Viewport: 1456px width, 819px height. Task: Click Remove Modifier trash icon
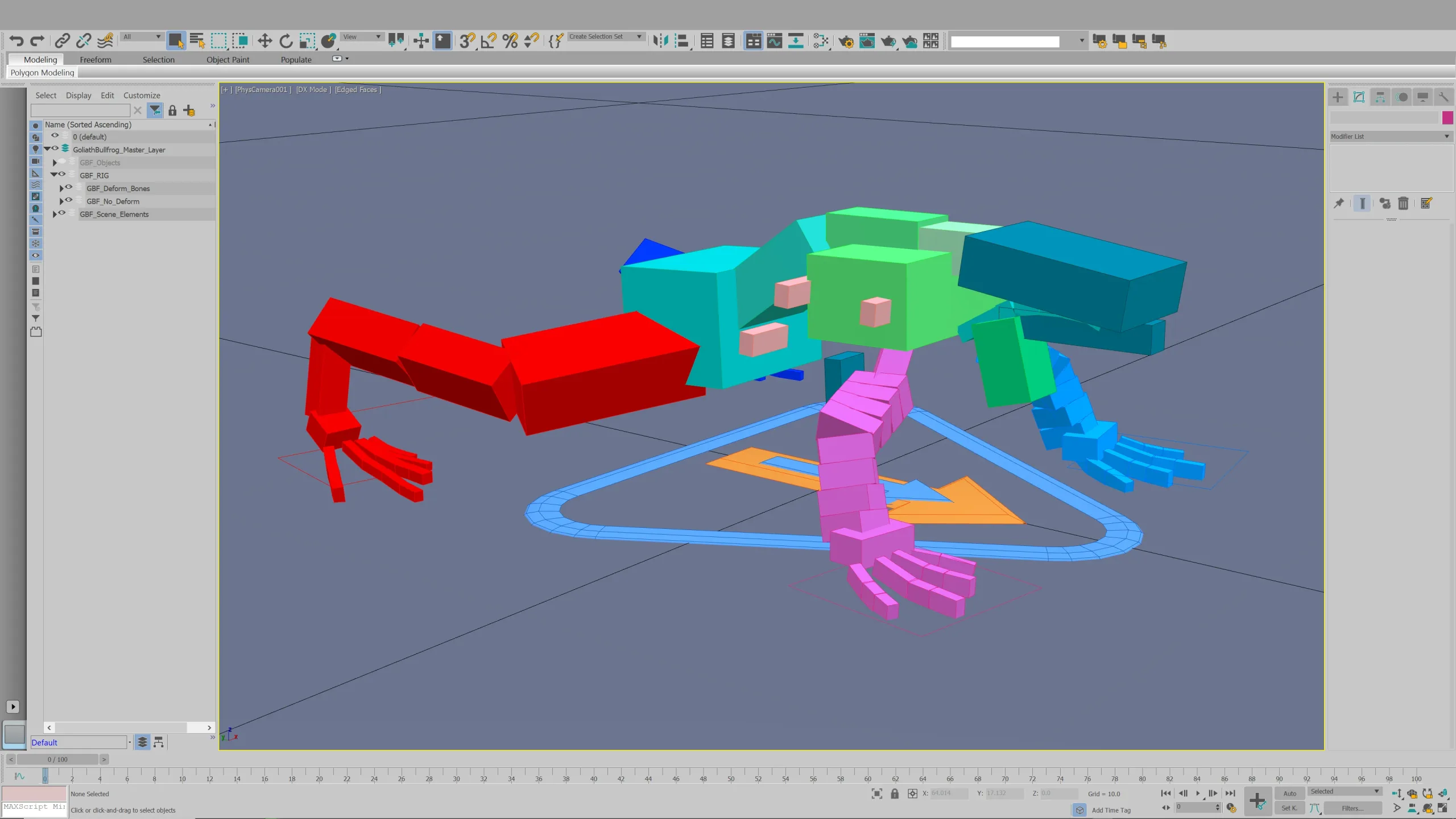point(1403,204)
